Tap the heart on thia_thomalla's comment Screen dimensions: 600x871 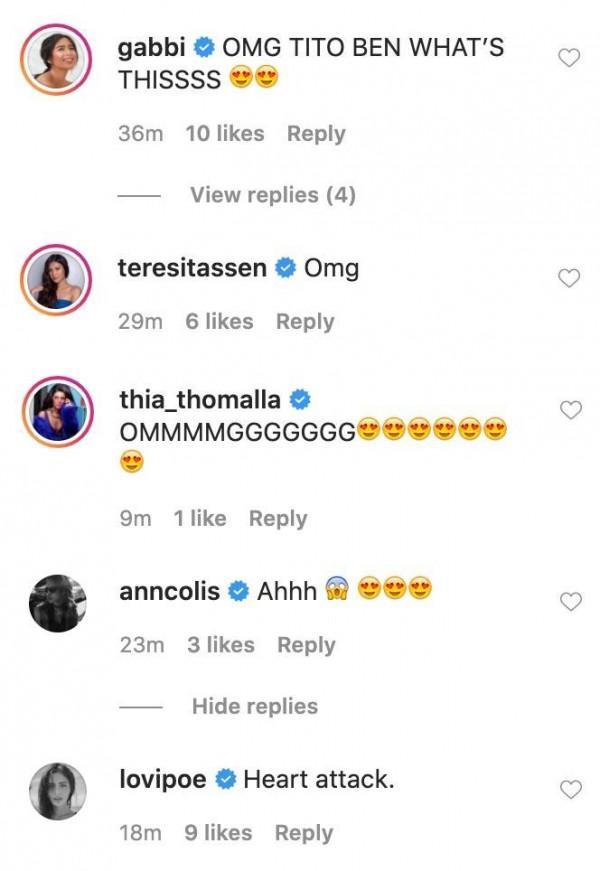tap(568, 410)
